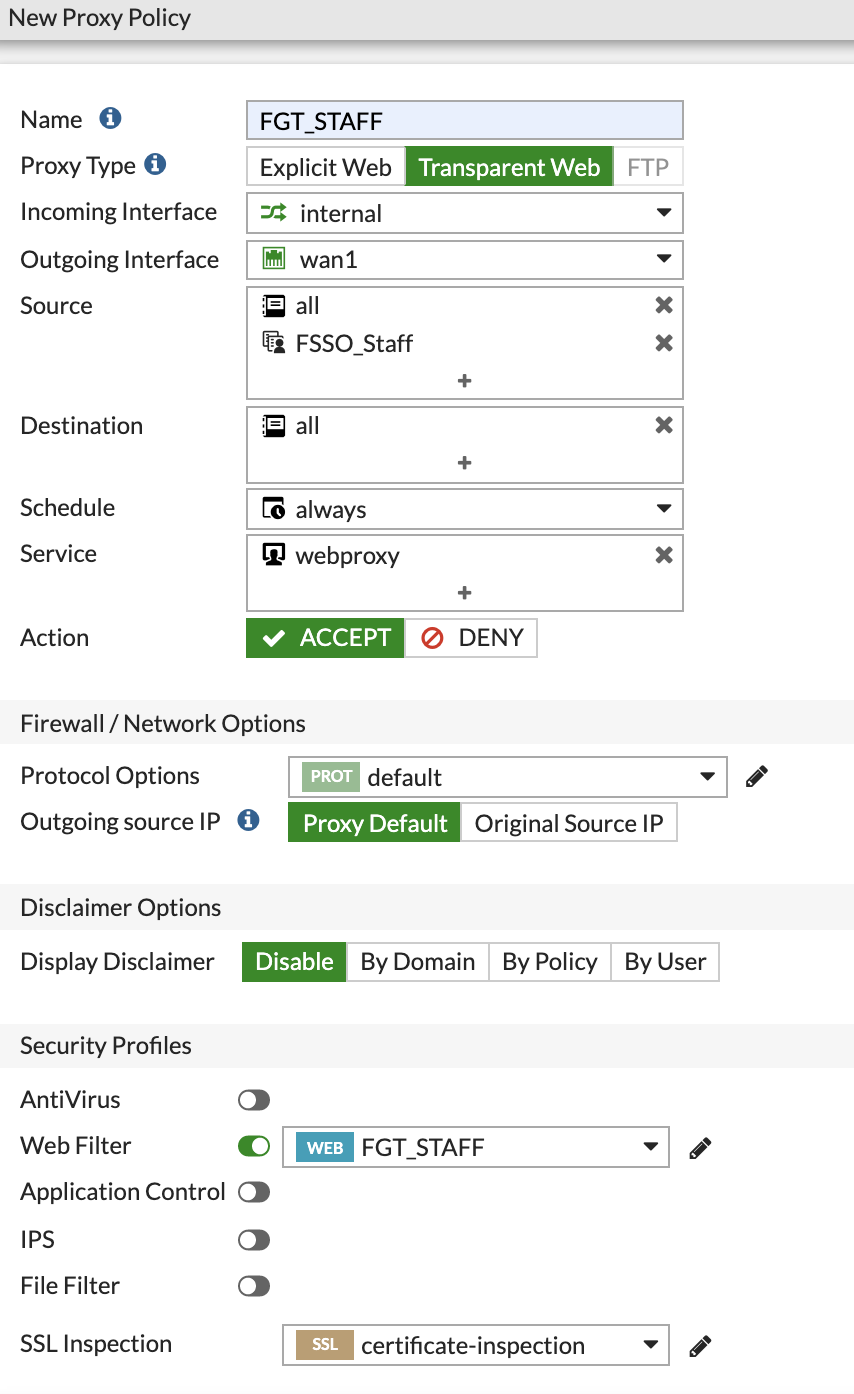Viewport: 854px width, 1394px height.
Task: Choose Original Source IP option
Action: pos(569,823)
